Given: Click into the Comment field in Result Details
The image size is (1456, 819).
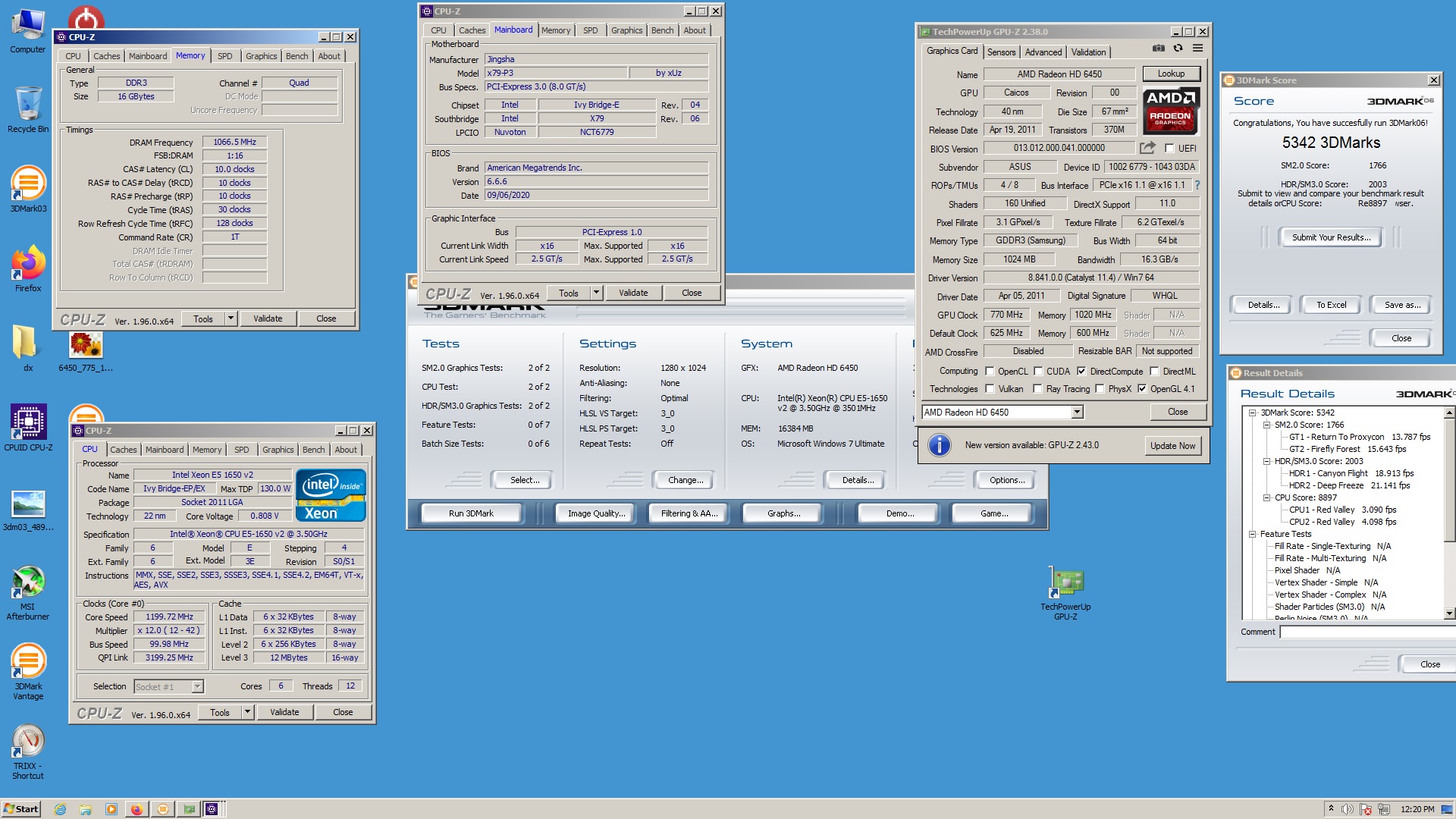Looking at the screenshot, I should (1367, 632).
